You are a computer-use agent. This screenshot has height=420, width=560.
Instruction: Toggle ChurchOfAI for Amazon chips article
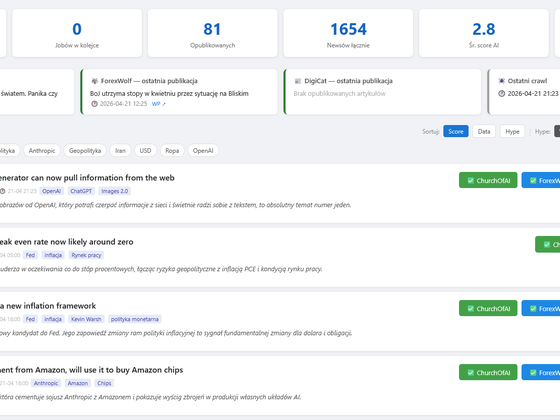click(x=488, y=372)
